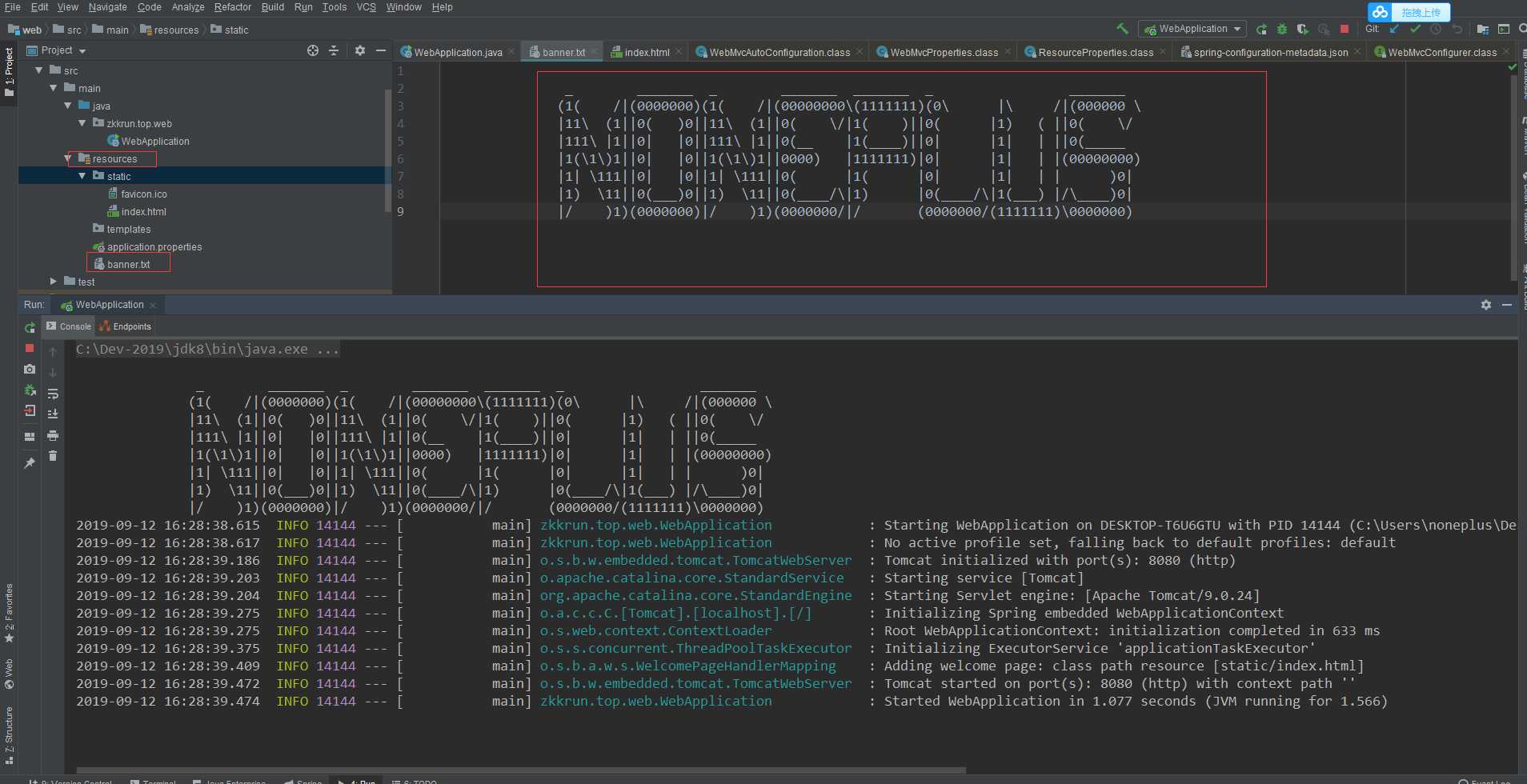The image size is (1527, 784).
Task: Open zkkrun.top.web.WebApplication link in first log line
Action: 656,525
